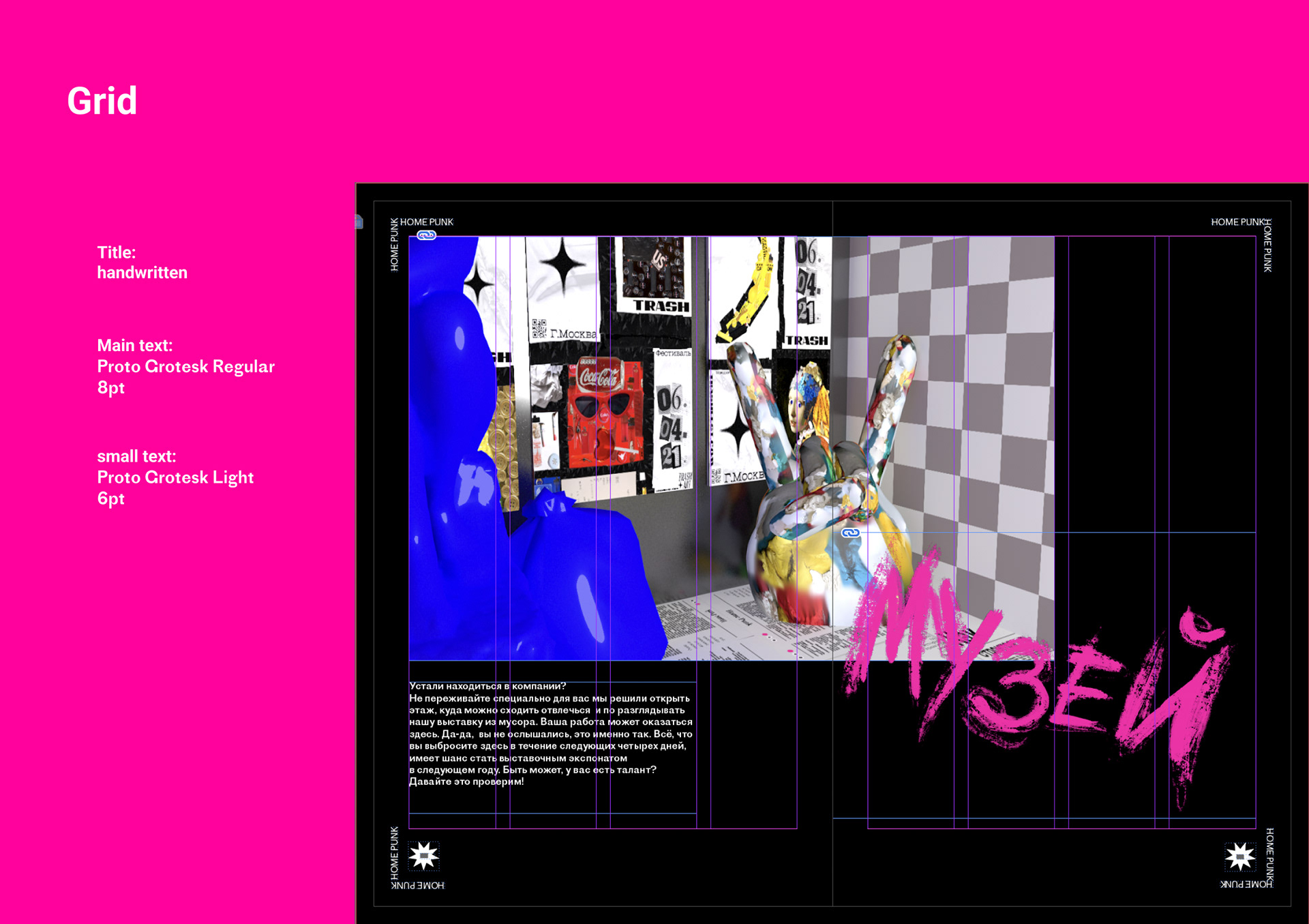Click the starburst logo at bottom-left of spread

click(x=423, y=856)
